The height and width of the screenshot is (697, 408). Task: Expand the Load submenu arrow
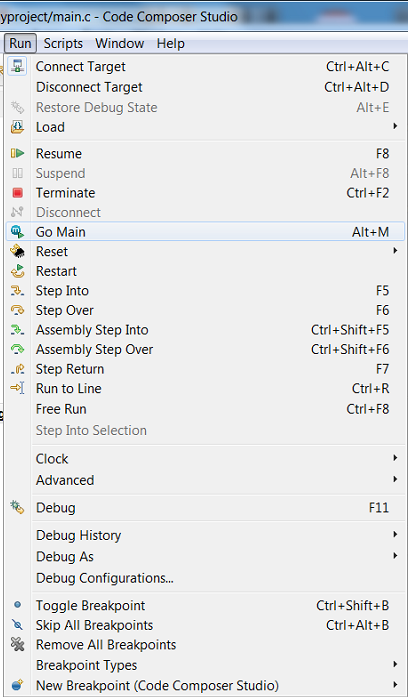[x=395, y=127]
